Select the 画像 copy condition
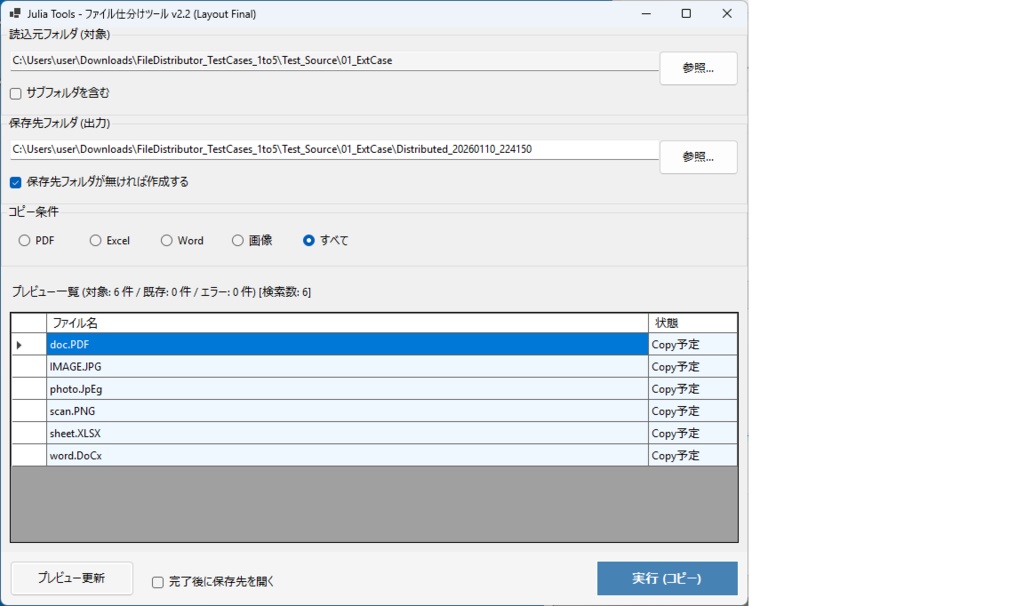This screenshot has width=1024, height=606. coord(237,240)
